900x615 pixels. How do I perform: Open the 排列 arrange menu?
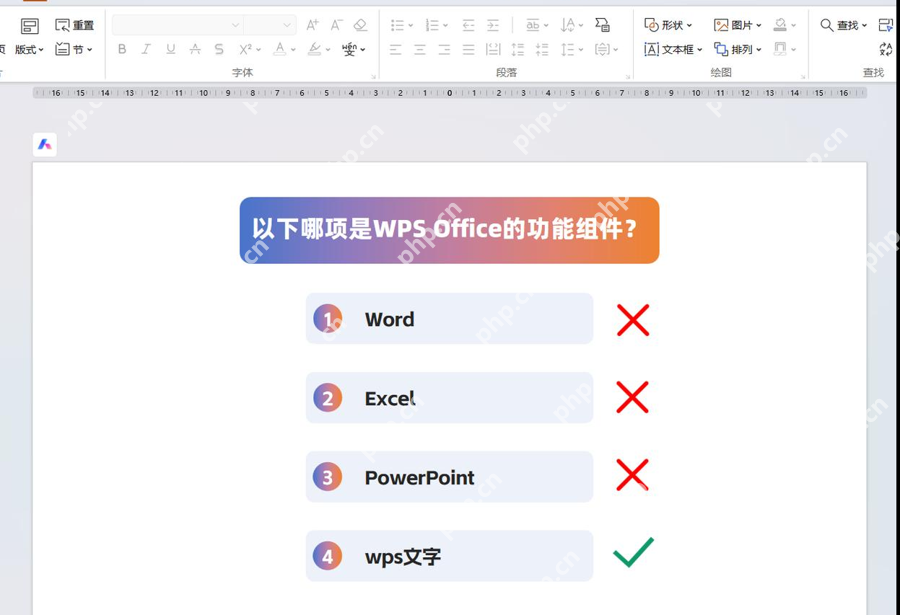[x=738, y=49]
